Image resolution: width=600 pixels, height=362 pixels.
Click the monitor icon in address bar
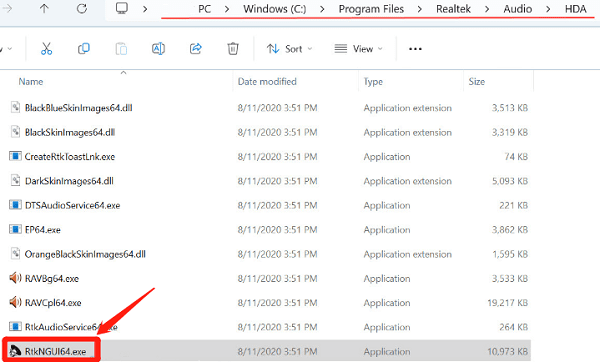pos(122,8)
